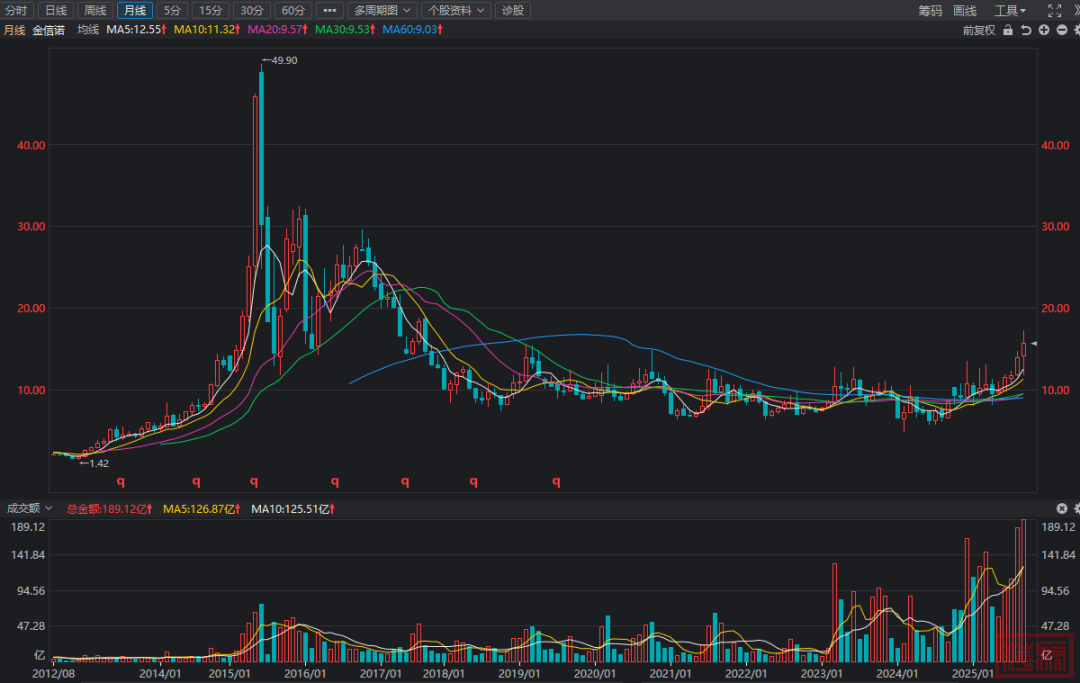Click the 前复权 adjustment button
This screenshot has height=683, width=1080.
click(979, 30)
